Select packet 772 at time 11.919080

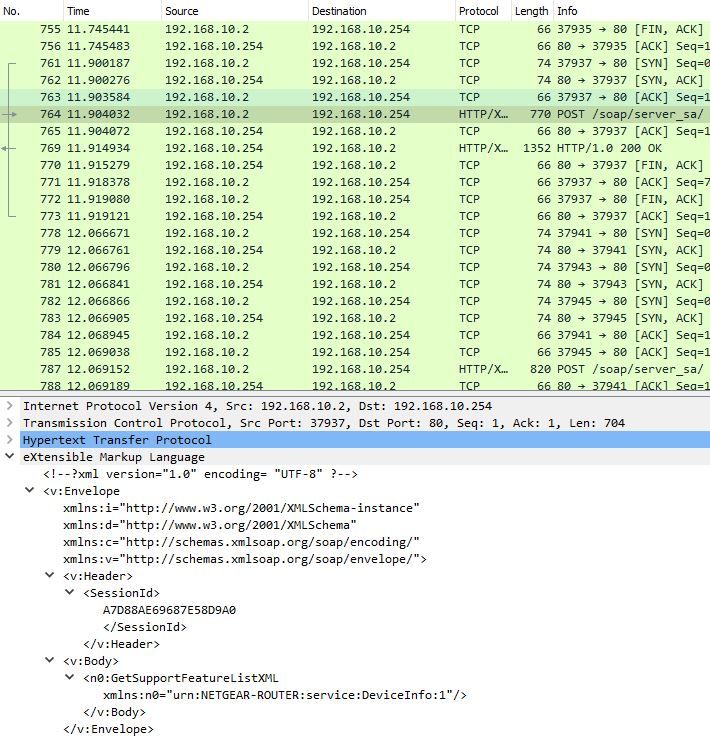pos(355,199)
